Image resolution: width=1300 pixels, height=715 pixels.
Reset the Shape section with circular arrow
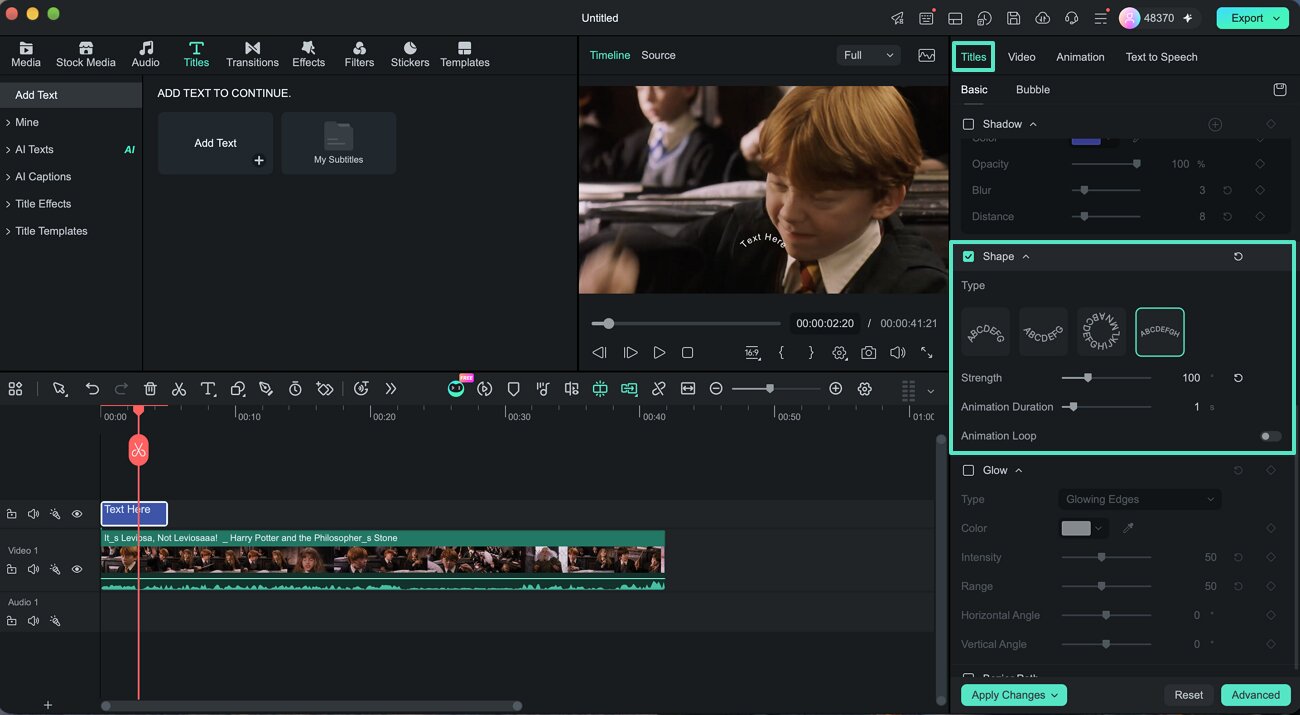point(1238,257)
